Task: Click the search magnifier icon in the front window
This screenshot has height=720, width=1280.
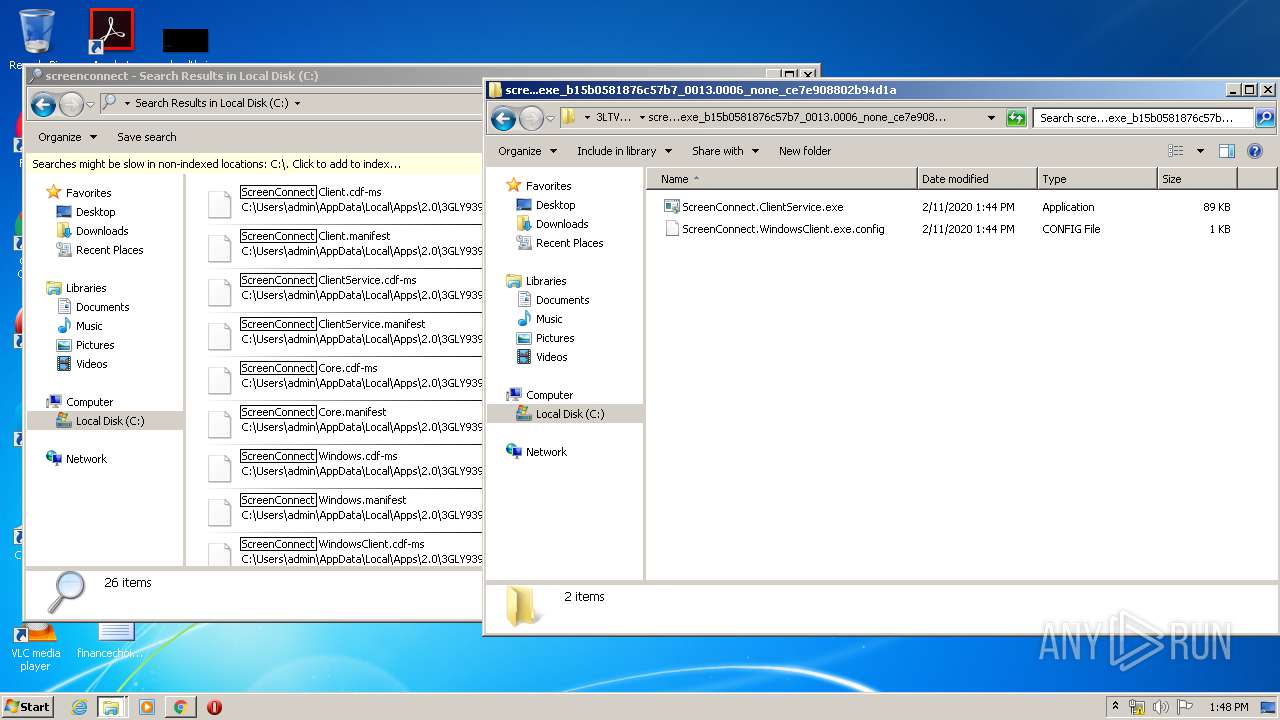Action: click(x=1264, y=118)
